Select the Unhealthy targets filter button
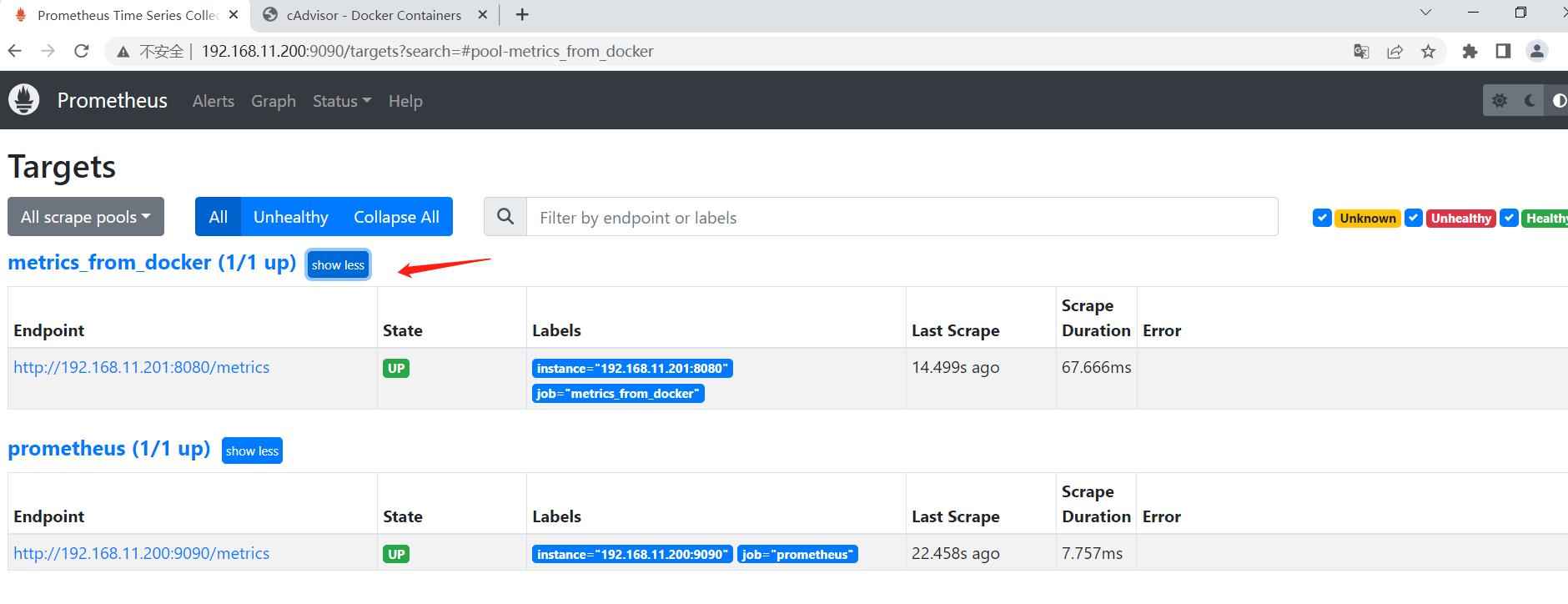The width and height of the screenshot is (1568, 604). tap(291, 217)
